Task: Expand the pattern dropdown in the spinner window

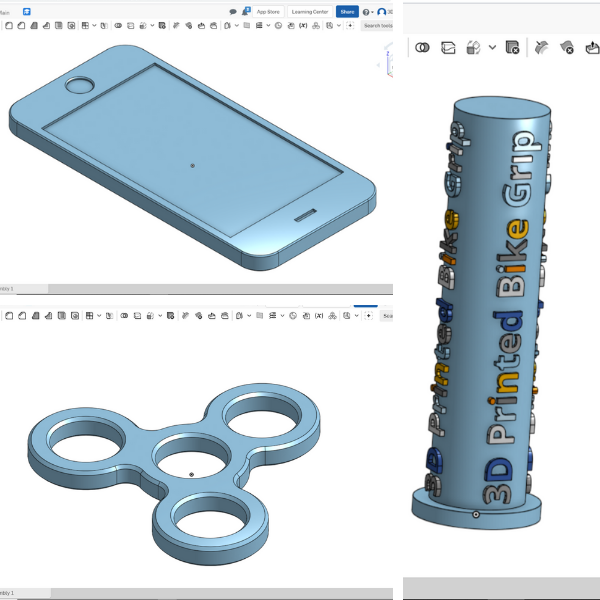Action: 99,316
